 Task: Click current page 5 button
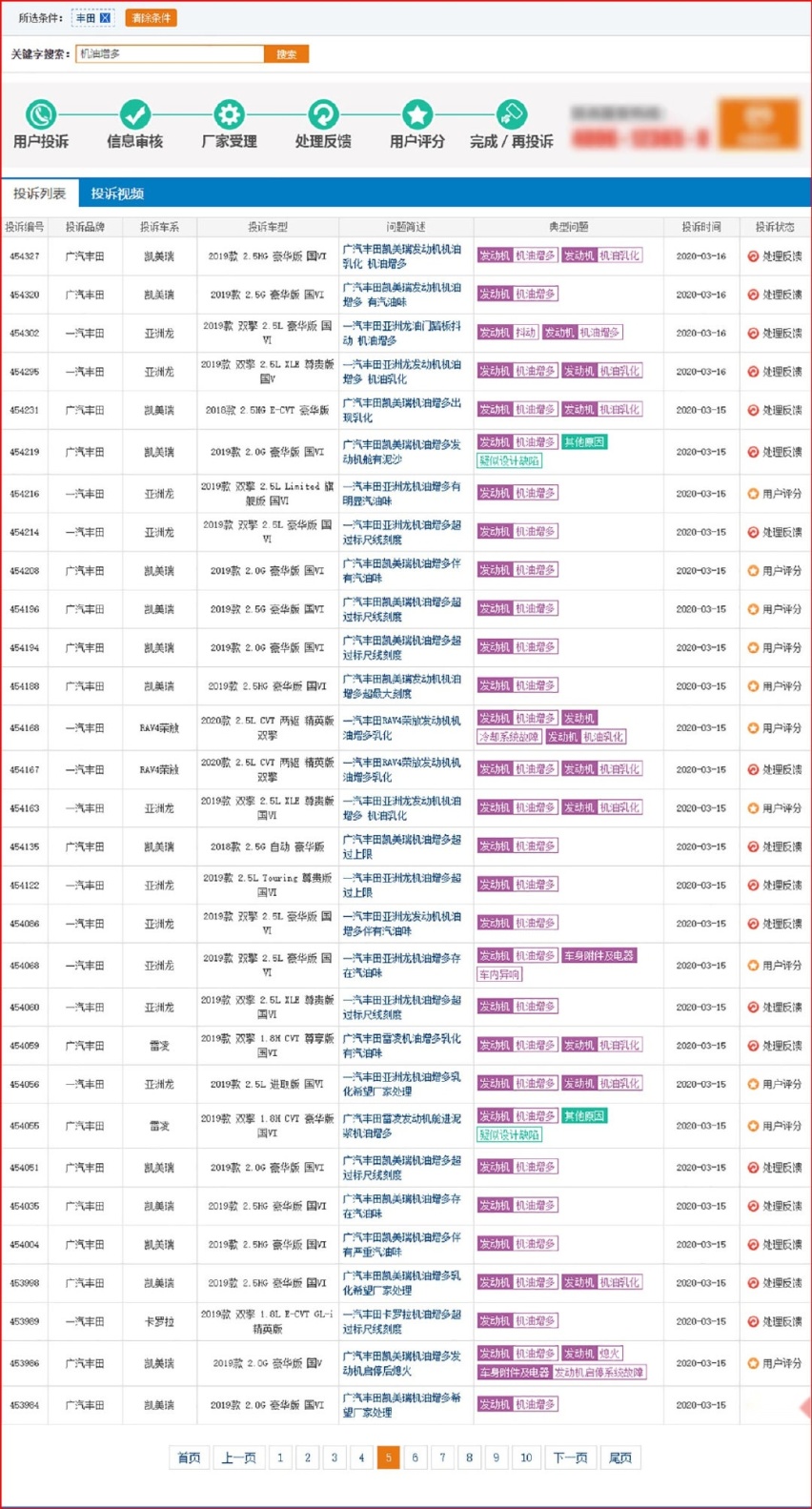tap(388, 1458)
